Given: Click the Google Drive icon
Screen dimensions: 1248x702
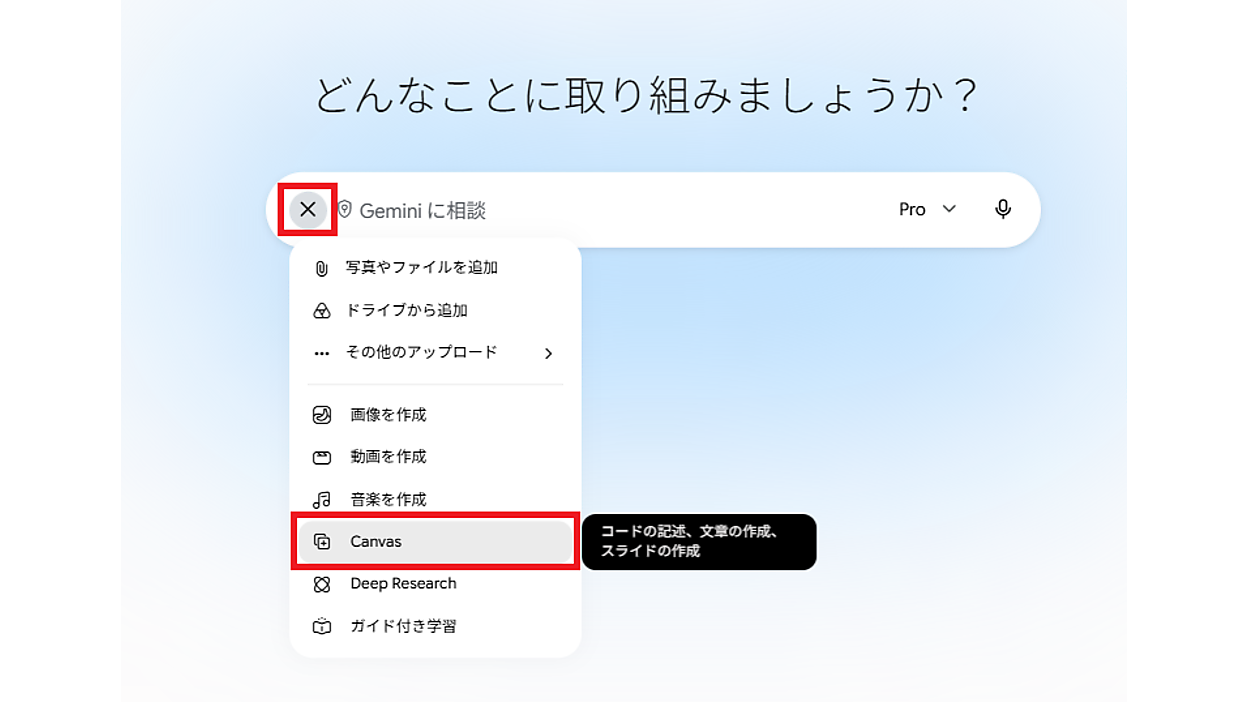Looking at the screenshot, I should tap(322, 311).
